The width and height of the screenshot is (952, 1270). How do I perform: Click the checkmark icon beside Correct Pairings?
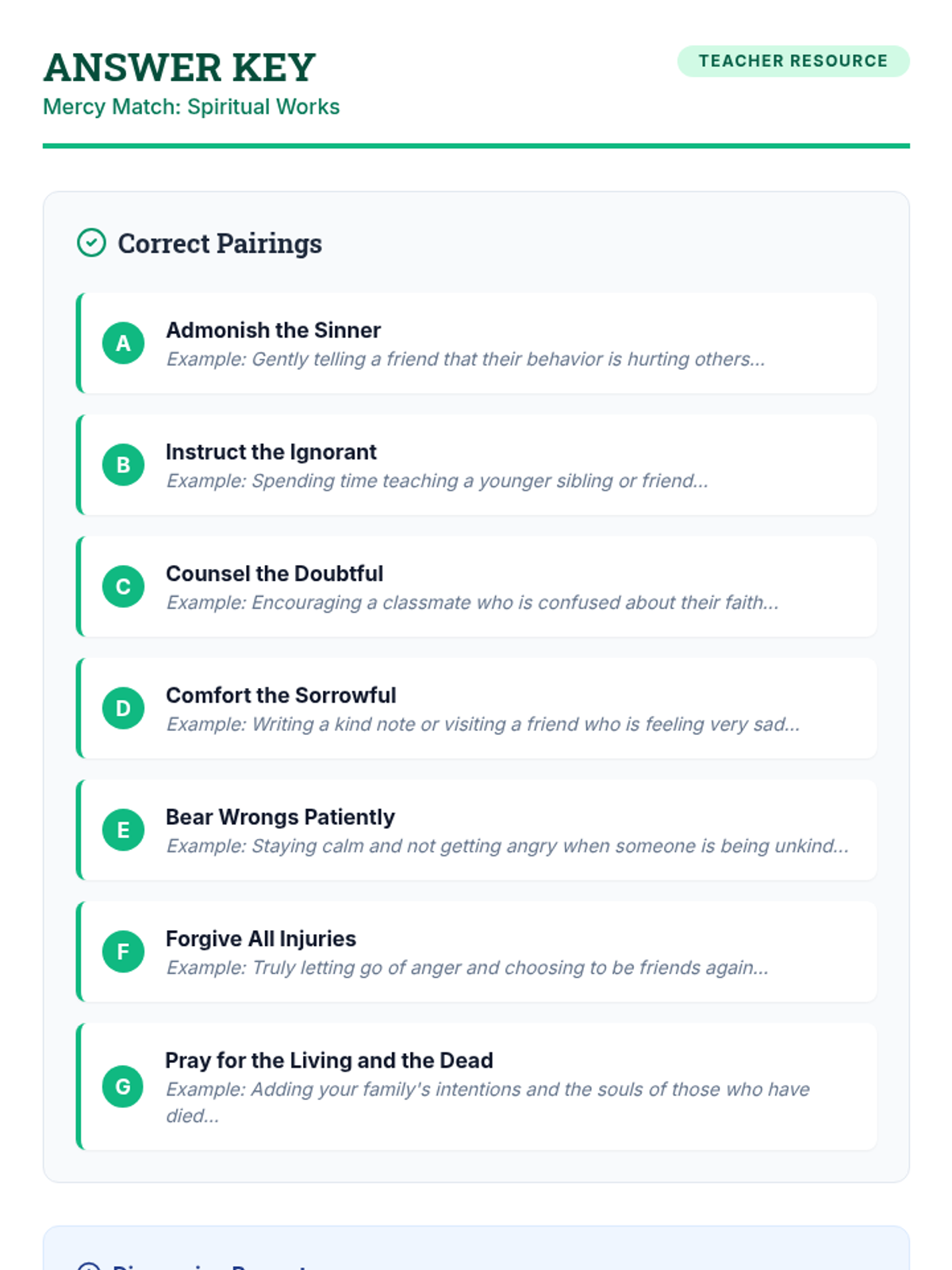tap(91, 243)
